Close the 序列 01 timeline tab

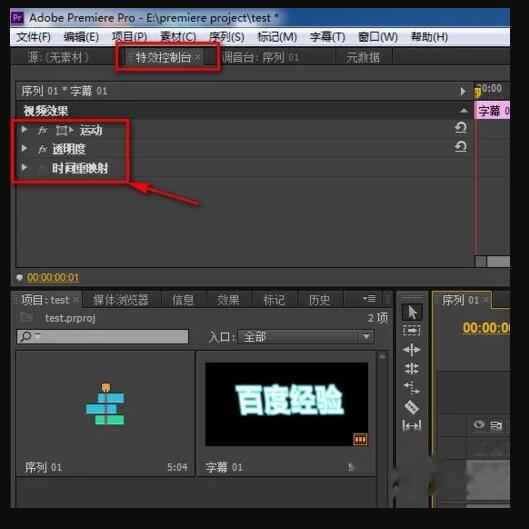coord(485,300)
